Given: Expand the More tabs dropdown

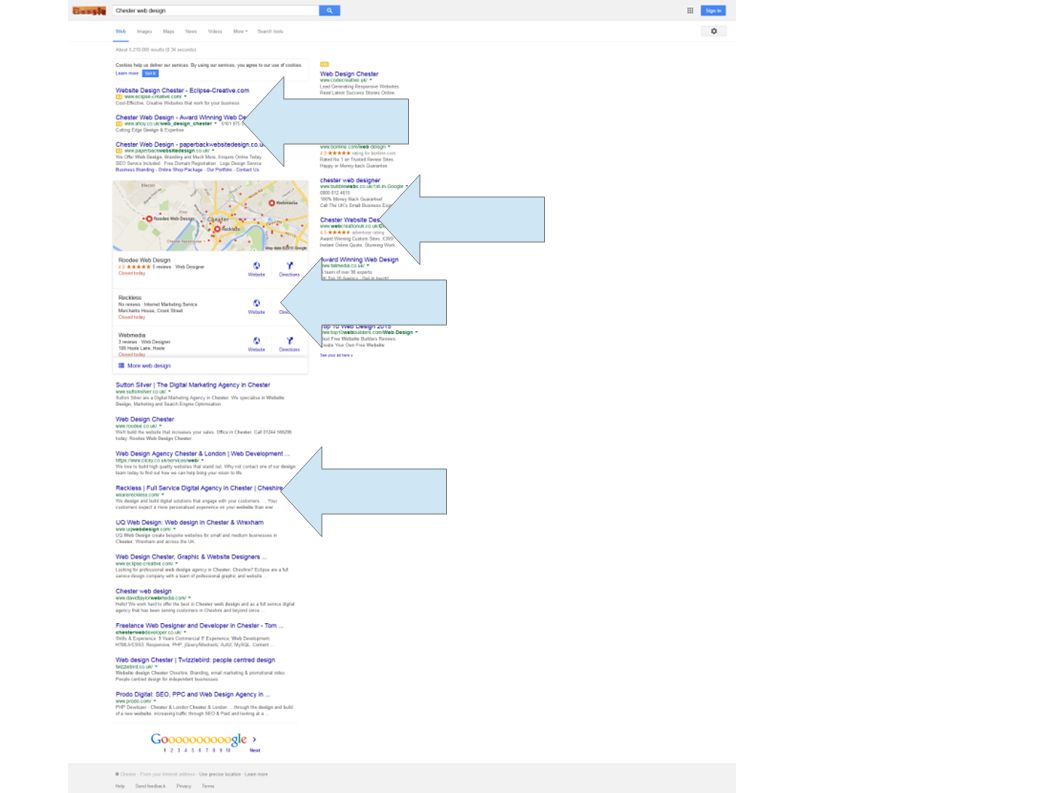Looking at the screenshot, I should [x=240, y=32].
